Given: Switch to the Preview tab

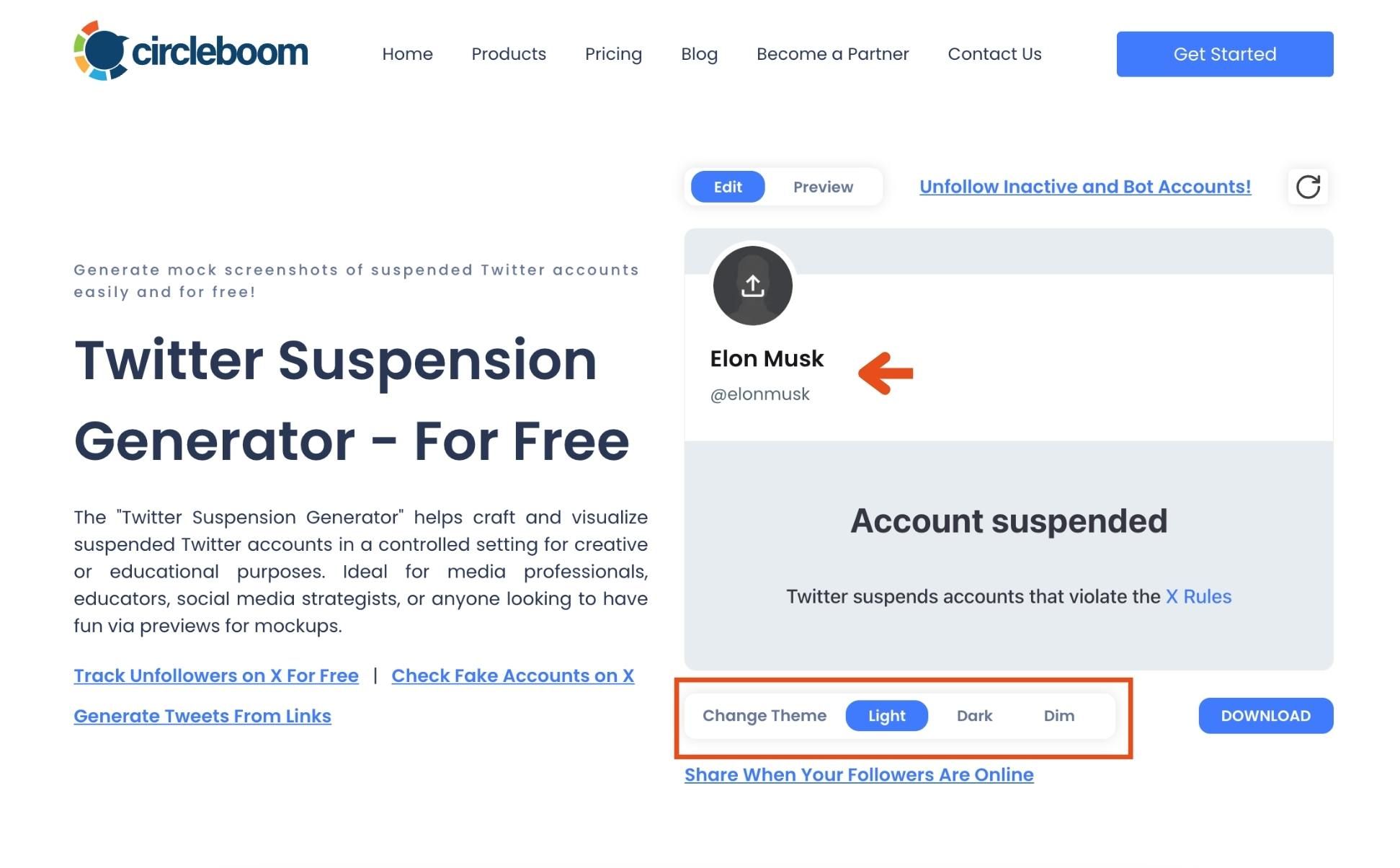Looking at the screenshot, I should (823, 187).
